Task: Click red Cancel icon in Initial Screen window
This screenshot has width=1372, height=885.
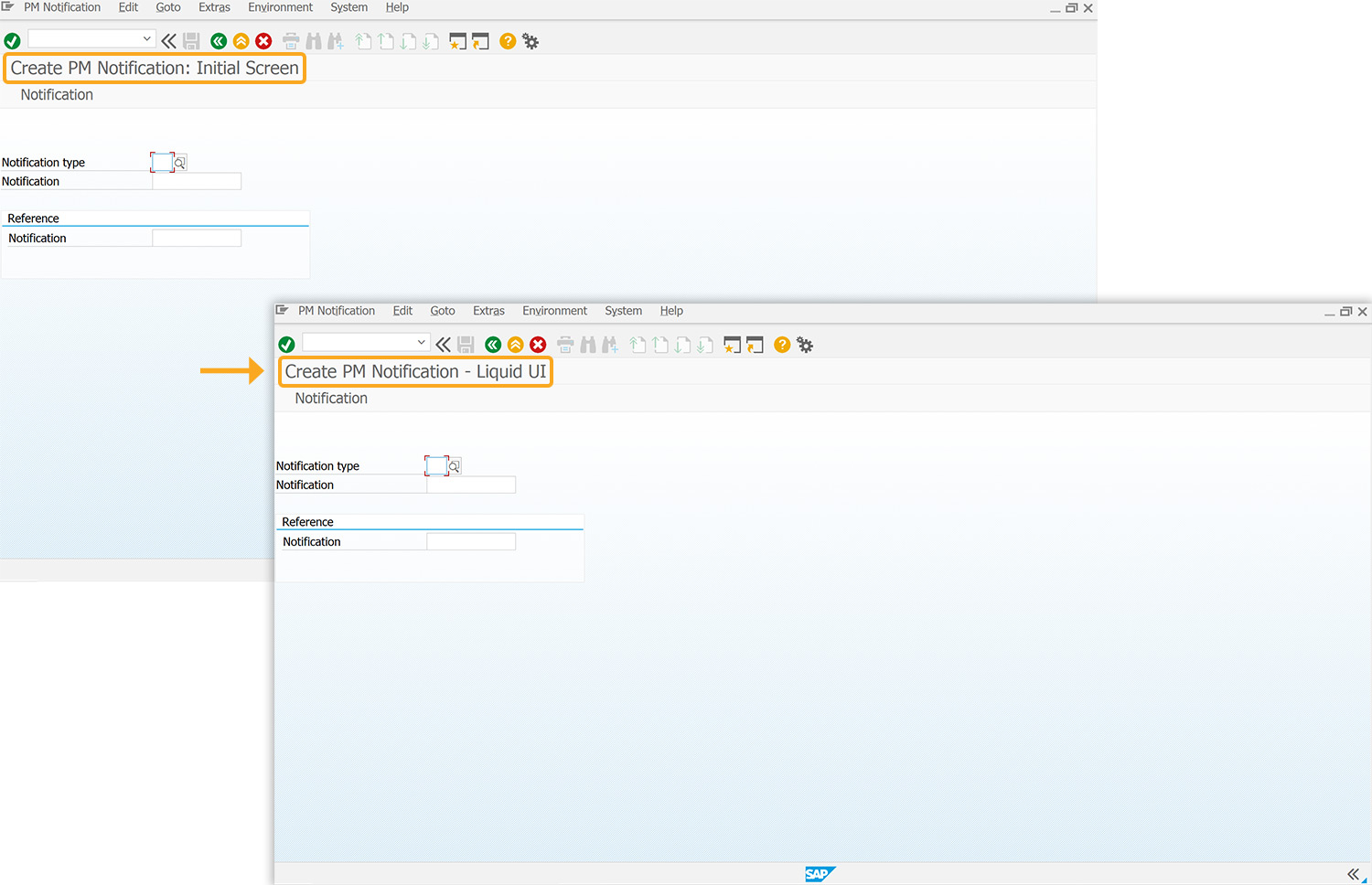Action: coord(263,41)
